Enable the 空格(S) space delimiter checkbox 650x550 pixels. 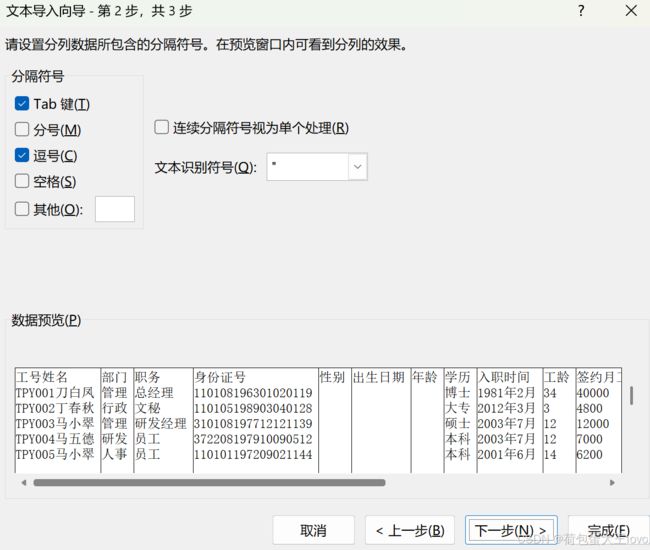click(x=22, y=181)
